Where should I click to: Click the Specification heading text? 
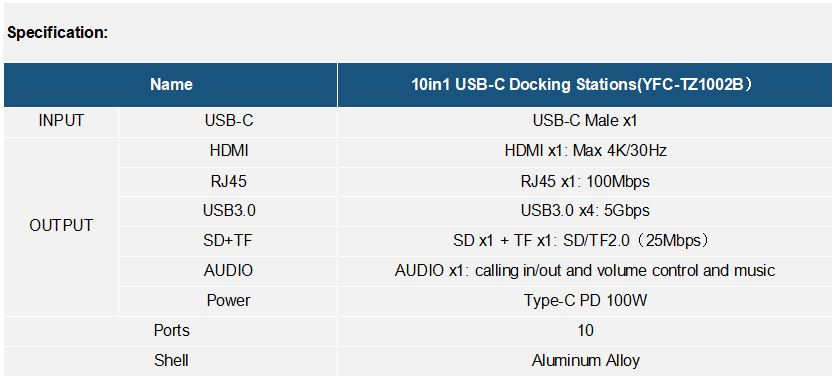57,33
